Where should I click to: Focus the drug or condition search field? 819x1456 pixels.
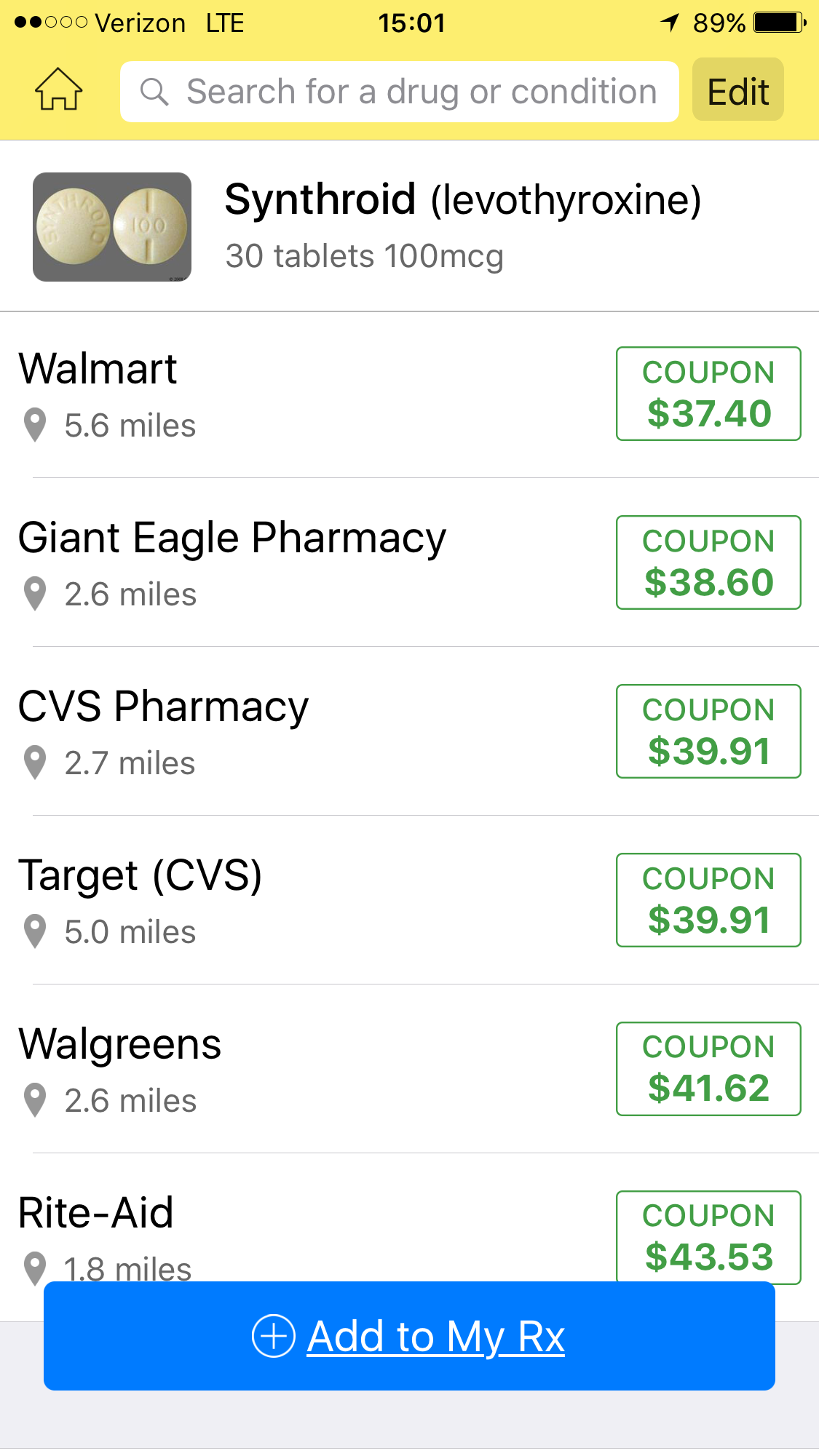[x=400, y=92]
